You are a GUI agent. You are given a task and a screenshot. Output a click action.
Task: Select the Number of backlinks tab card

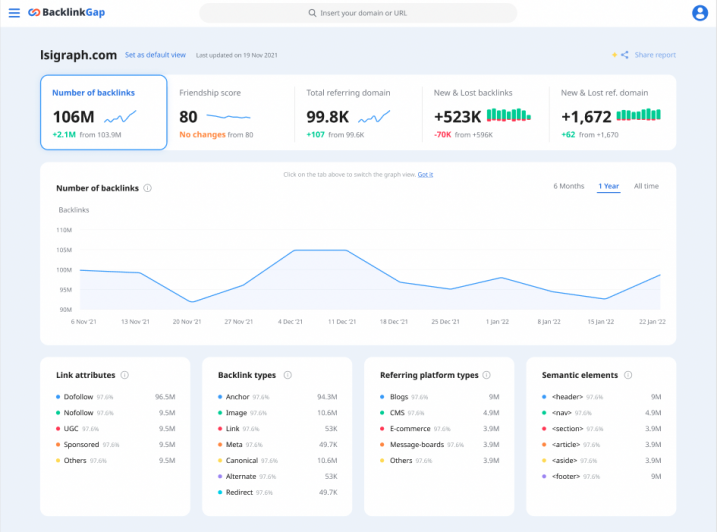(x=104, y=113)
